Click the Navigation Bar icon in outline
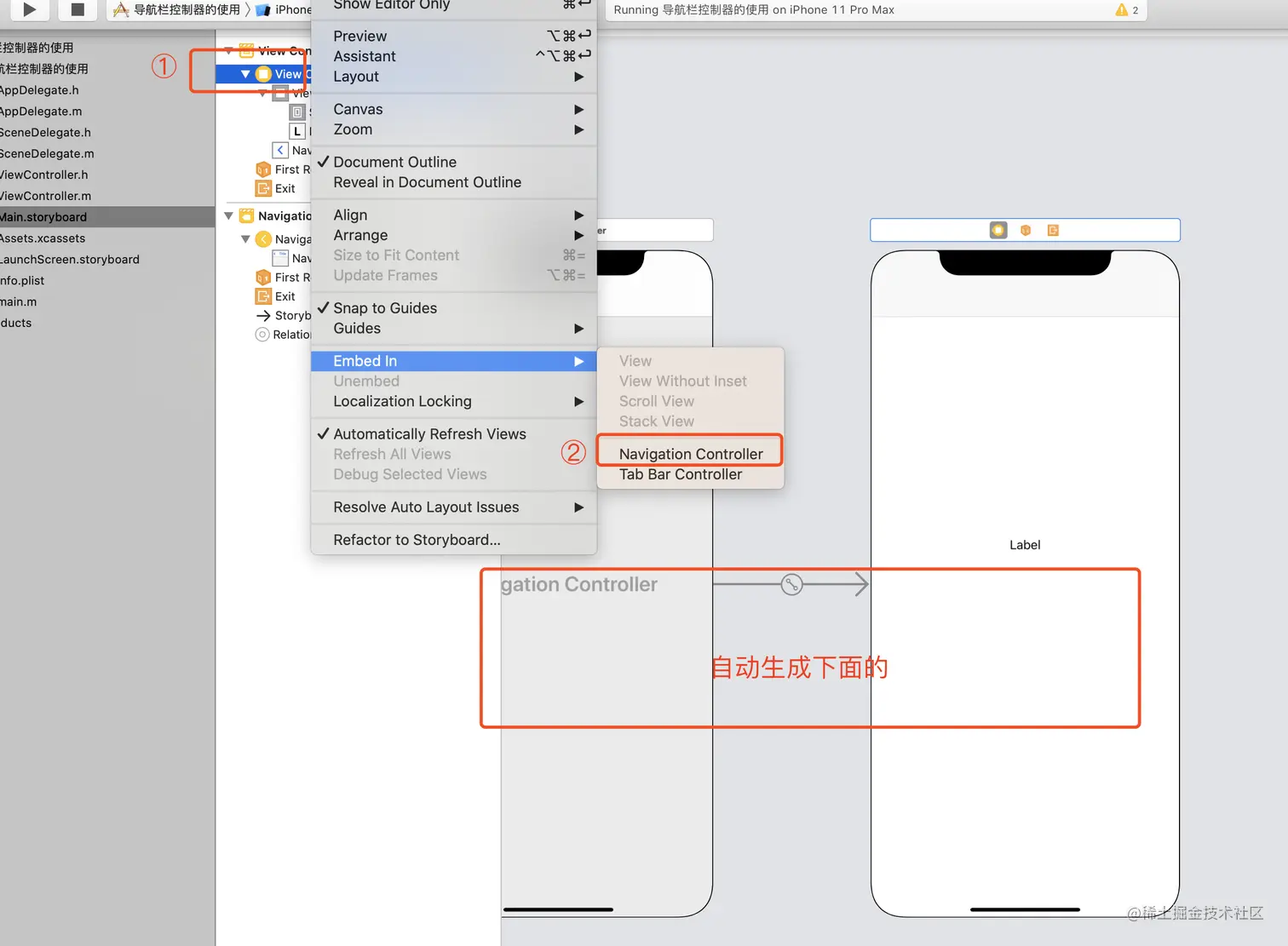This screenshot has width=1288, height=946. click(279, 258)
